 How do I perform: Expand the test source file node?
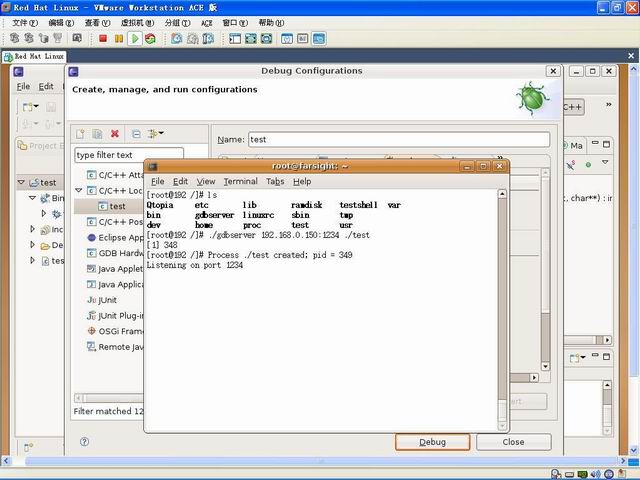tap(32, 260)
